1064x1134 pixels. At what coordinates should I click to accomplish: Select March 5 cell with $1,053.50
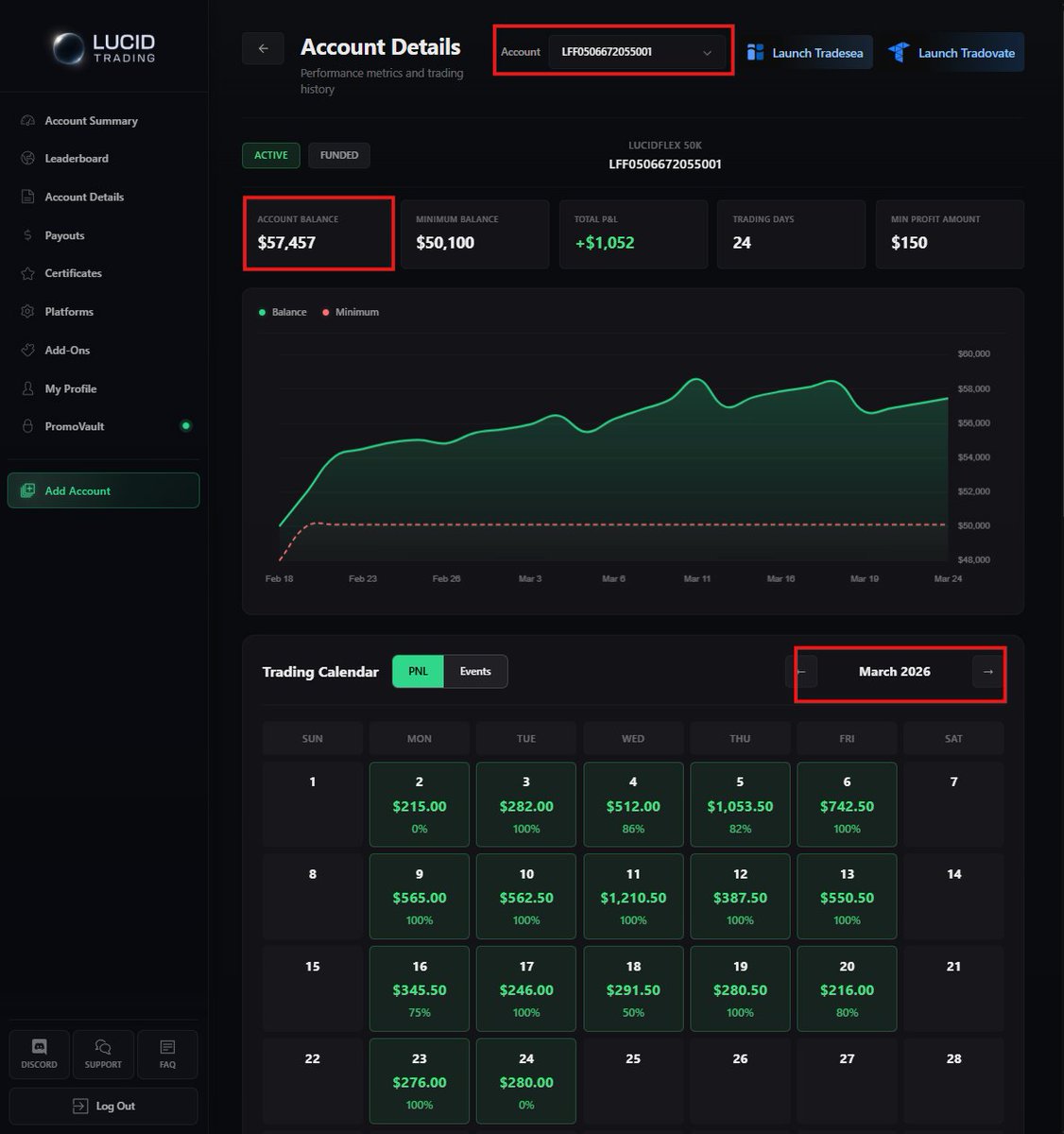pyautogui.click(x=740, y=804)
